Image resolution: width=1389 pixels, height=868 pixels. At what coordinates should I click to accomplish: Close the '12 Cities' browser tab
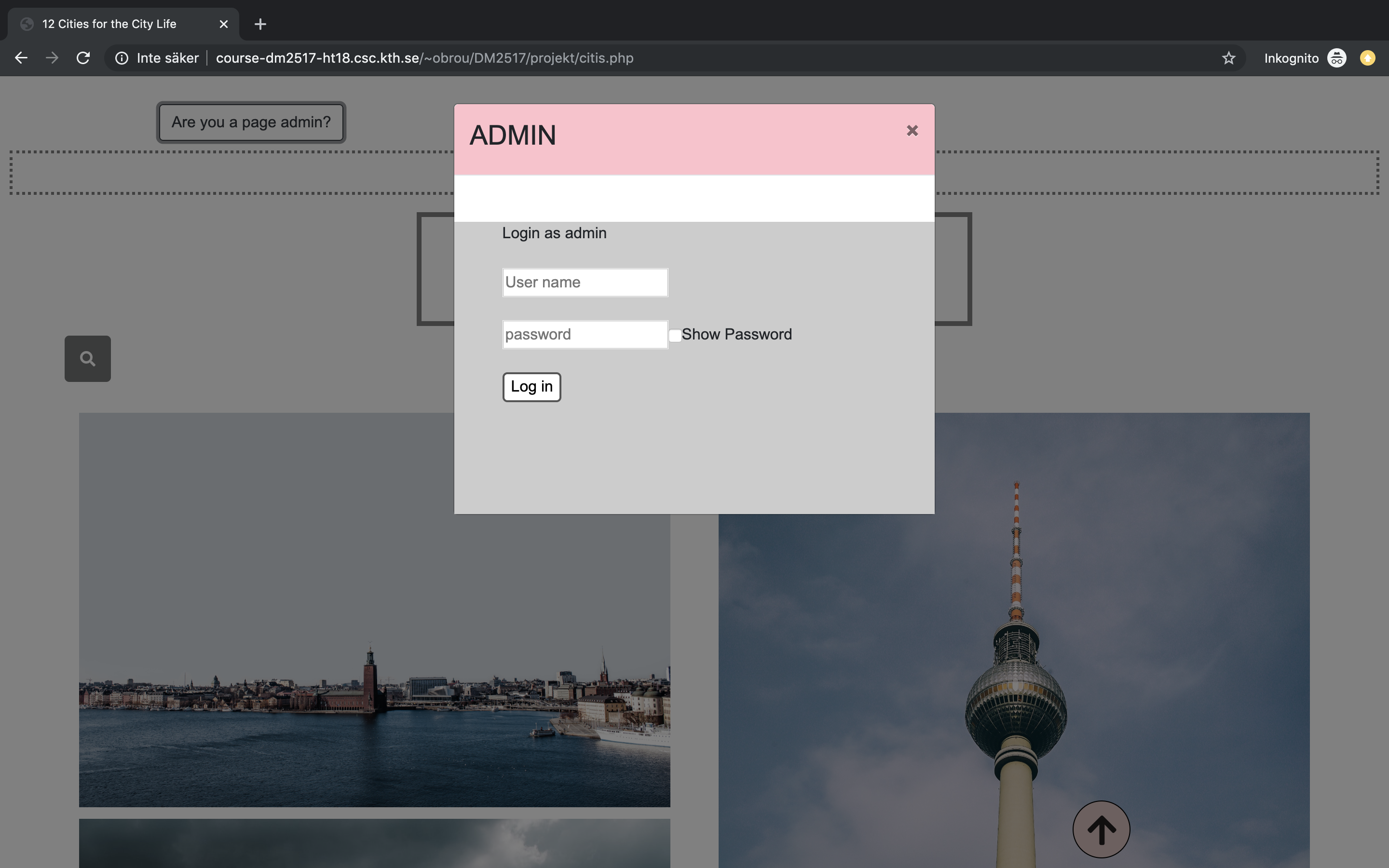pos(224,24)
